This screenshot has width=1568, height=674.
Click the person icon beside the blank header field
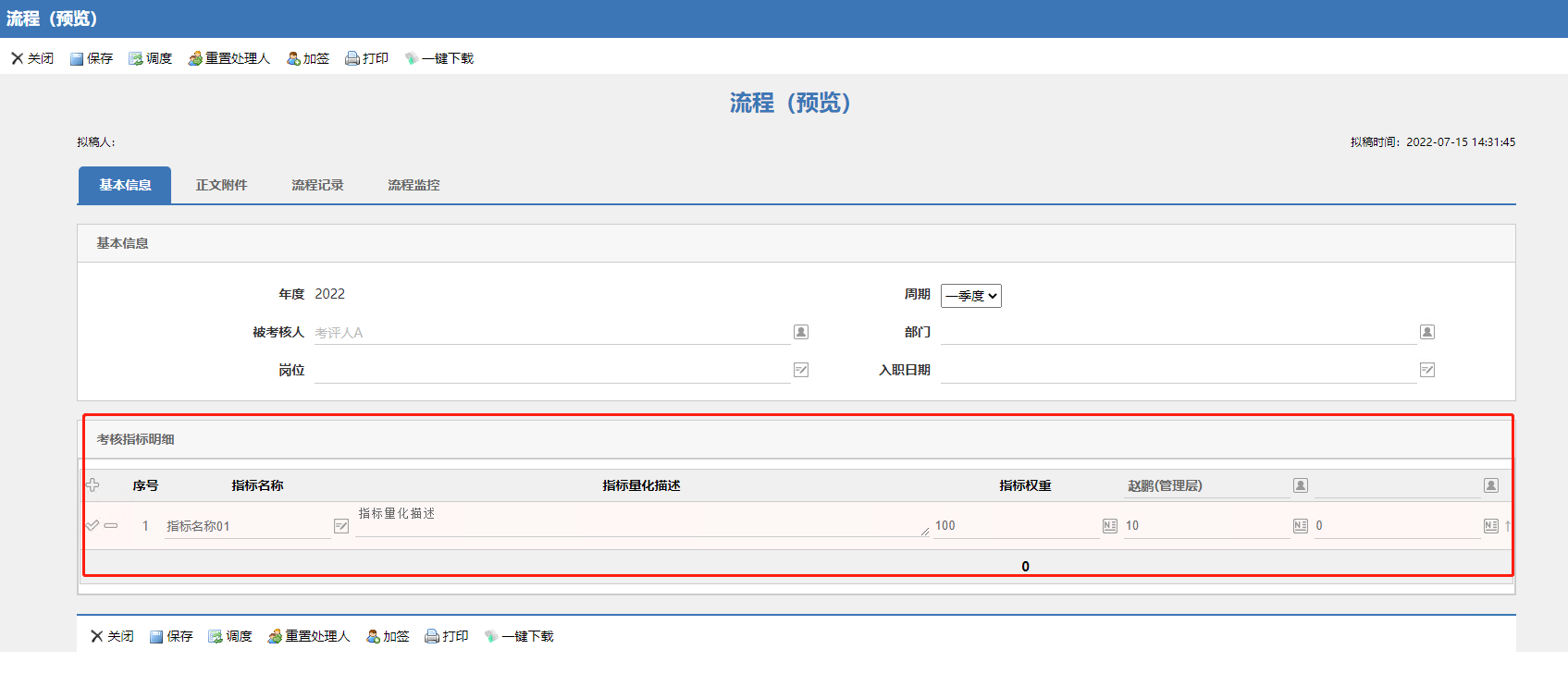[1491, 485]
